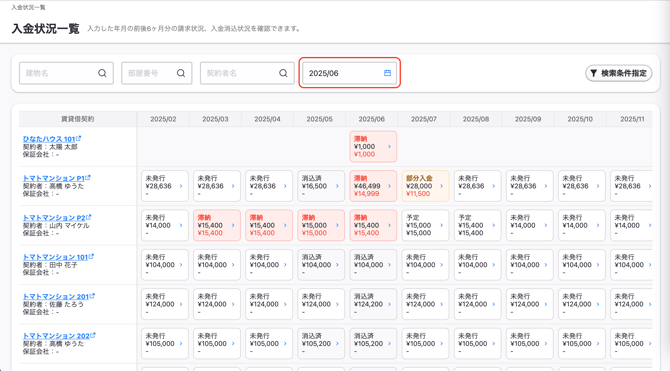Click 契約者：山内 マイケル text
The width and height of the screenshot is (670, 371).
tap(56, 225)
